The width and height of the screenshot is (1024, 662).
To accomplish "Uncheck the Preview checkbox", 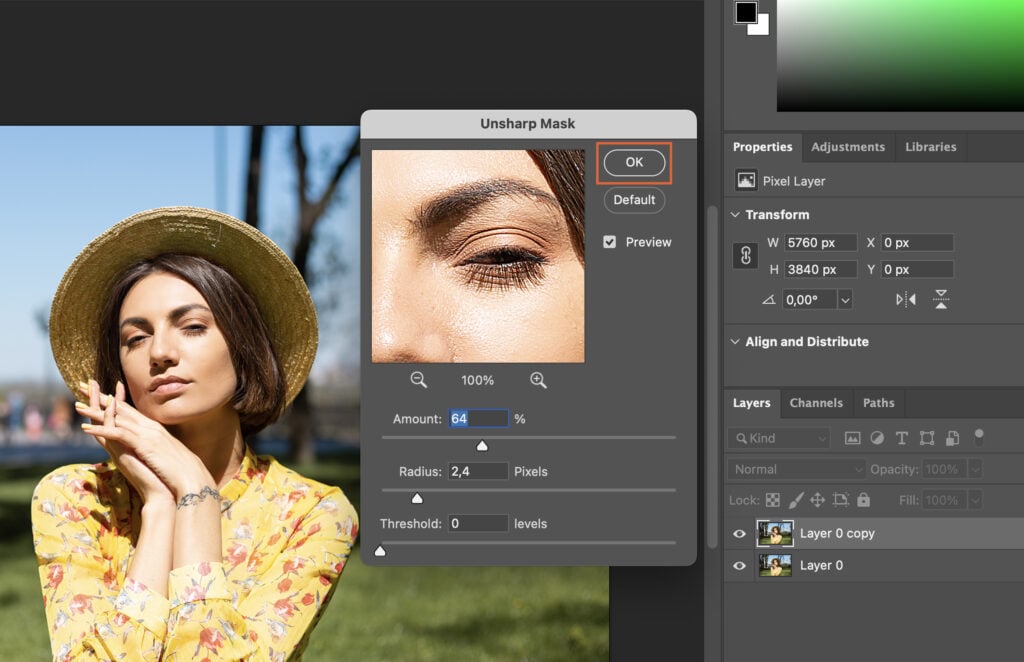I will tap(610, 241).
